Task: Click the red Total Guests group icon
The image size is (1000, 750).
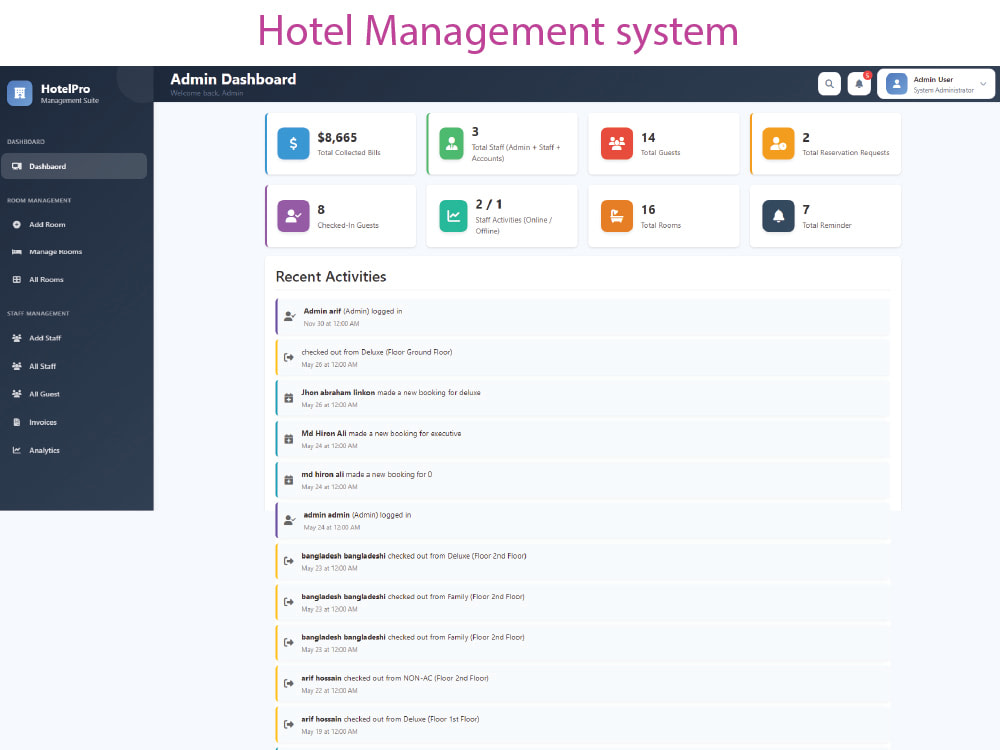Action: [x=617, y=143]
